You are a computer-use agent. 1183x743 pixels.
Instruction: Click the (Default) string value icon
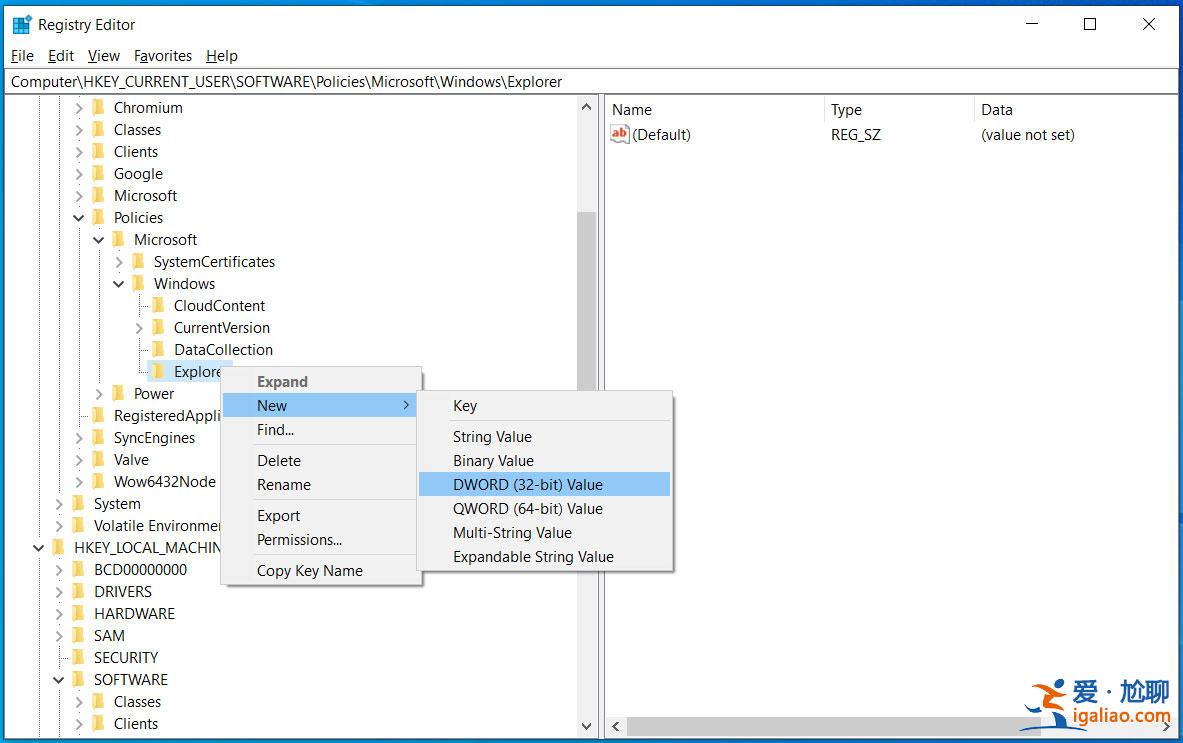tap(620, 135)
